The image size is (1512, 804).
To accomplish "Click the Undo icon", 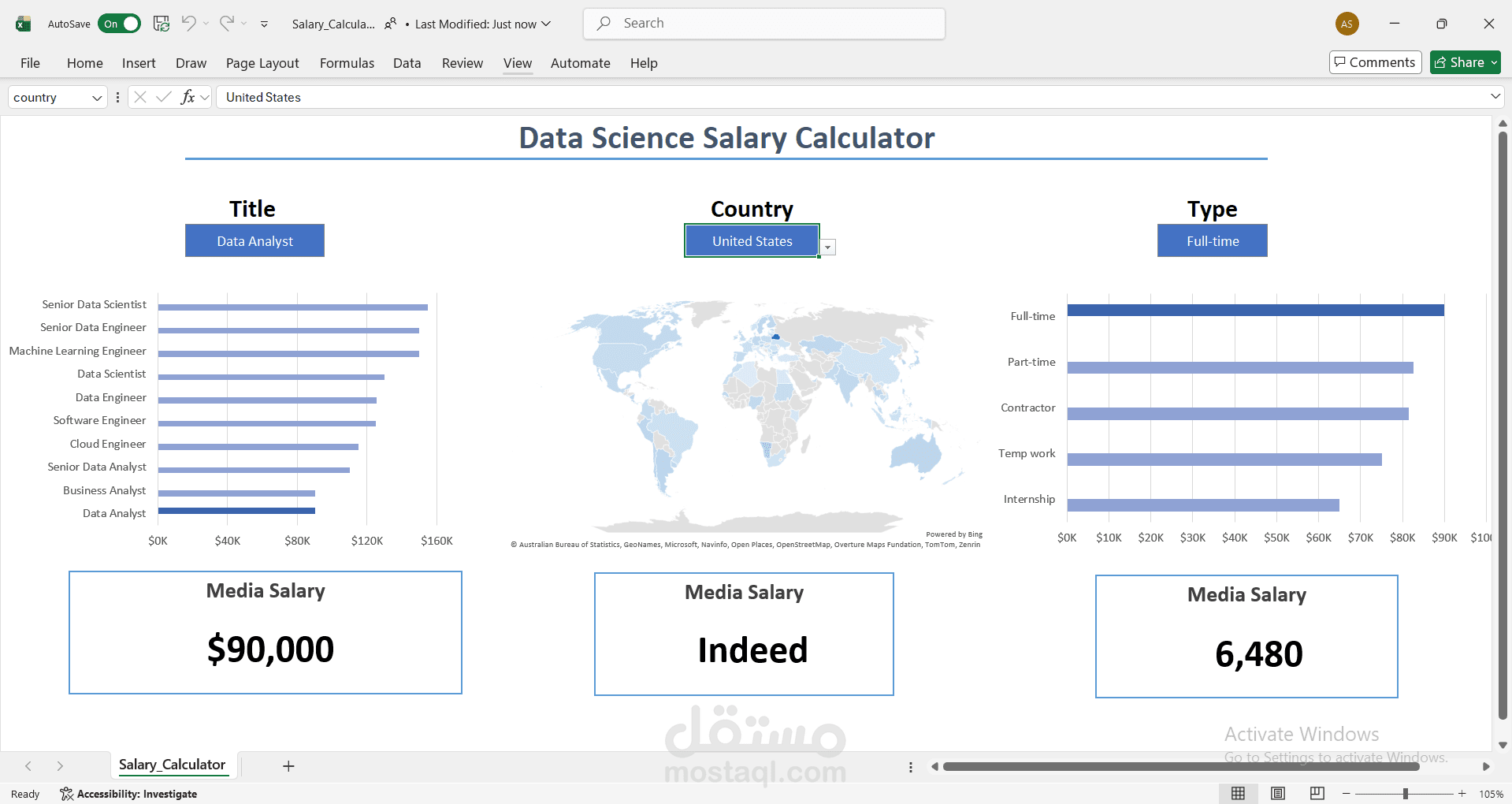I will coord(188,23).
